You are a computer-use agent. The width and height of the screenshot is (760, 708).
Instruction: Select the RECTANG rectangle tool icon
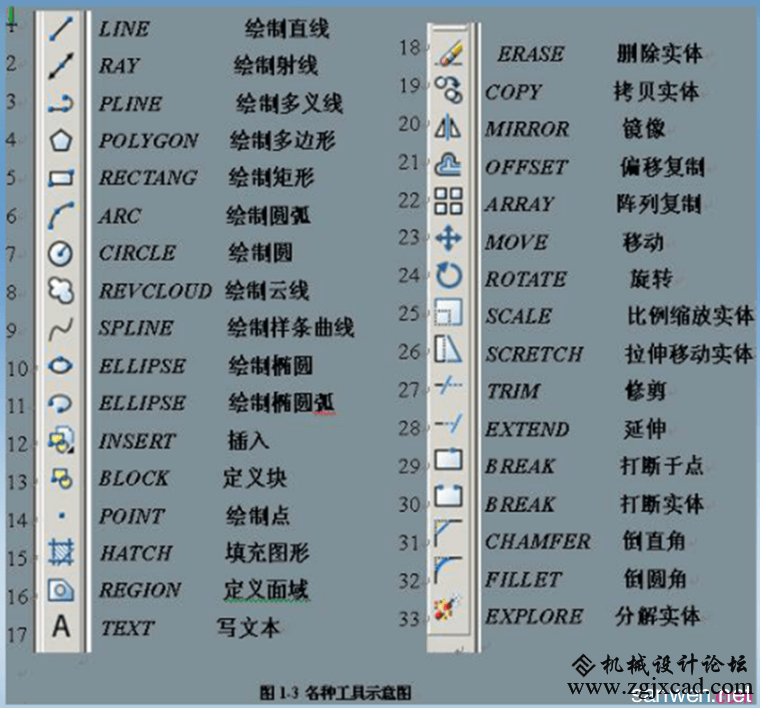coord(61,178)
